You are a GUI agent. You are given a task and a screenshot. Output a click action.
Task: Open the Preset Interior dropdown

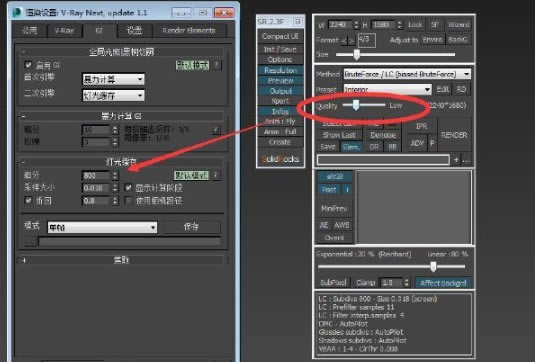click(x=387, y=89)
